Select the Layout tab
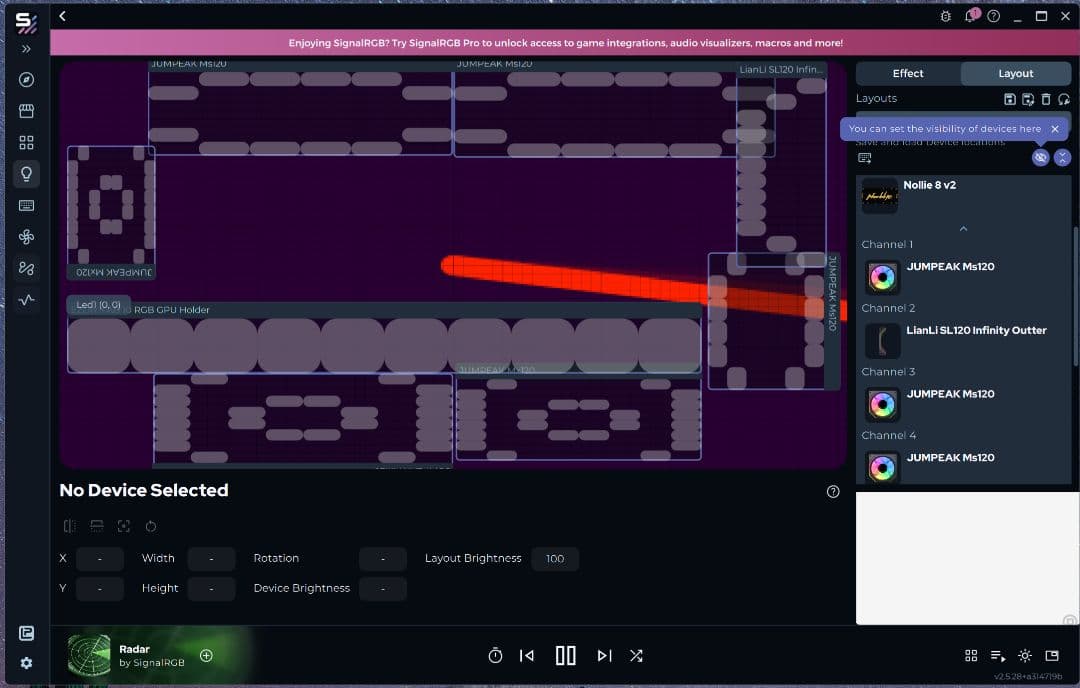 1015,74
